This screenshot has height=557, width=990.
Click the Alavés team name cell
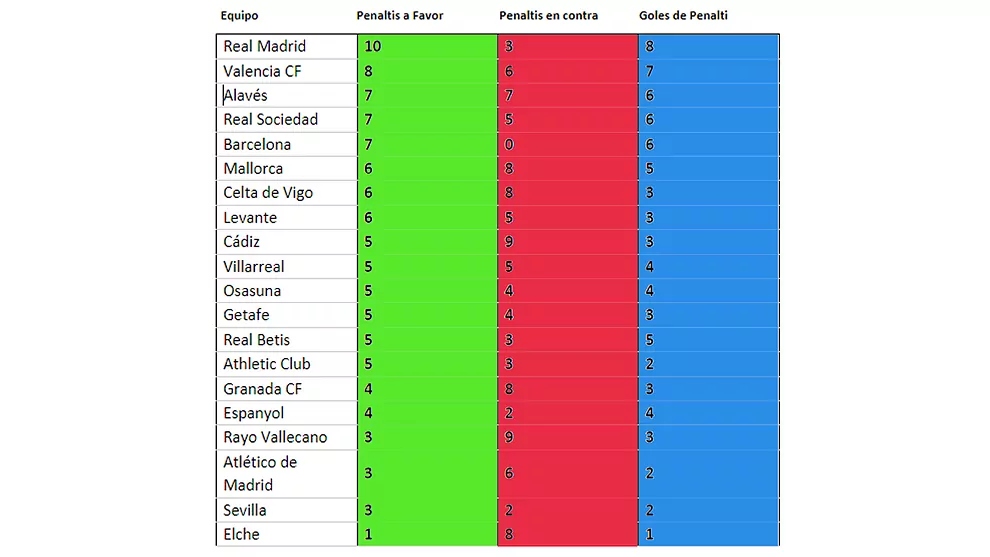pos(286,96)
